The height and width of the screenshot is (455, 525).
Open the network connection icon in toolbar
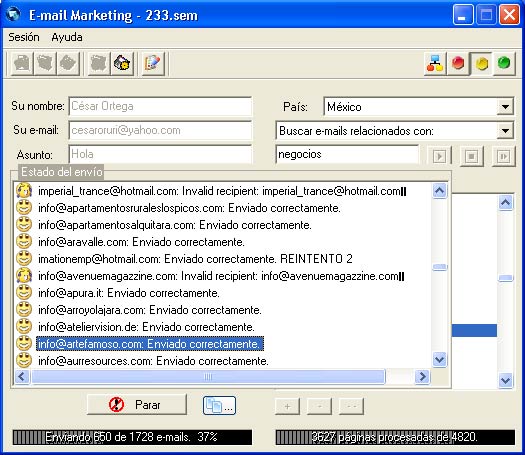pos(435,63)
